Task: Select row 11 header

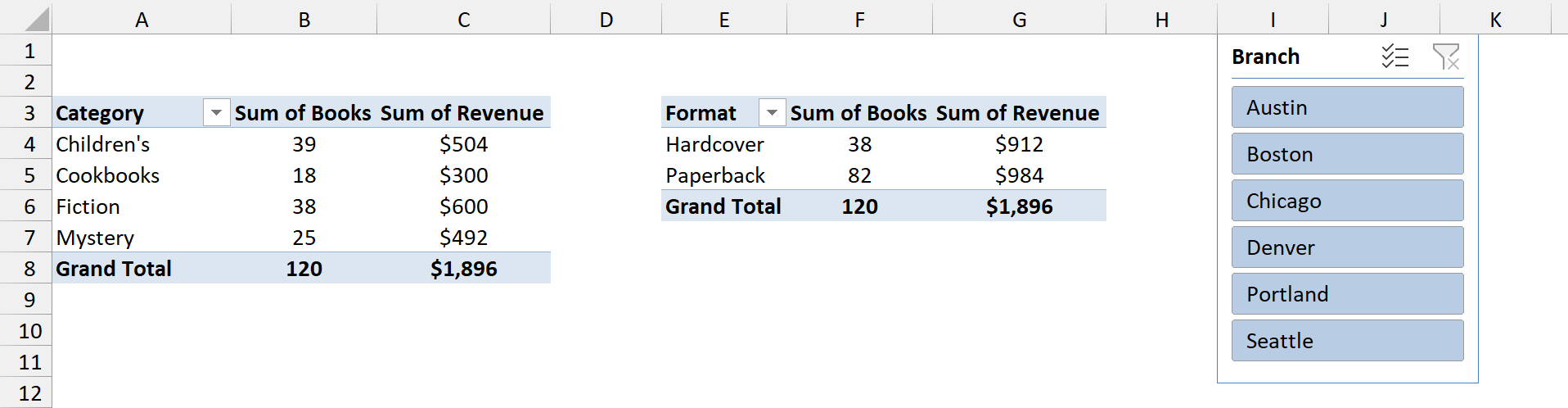Action: tap(26, 362)
